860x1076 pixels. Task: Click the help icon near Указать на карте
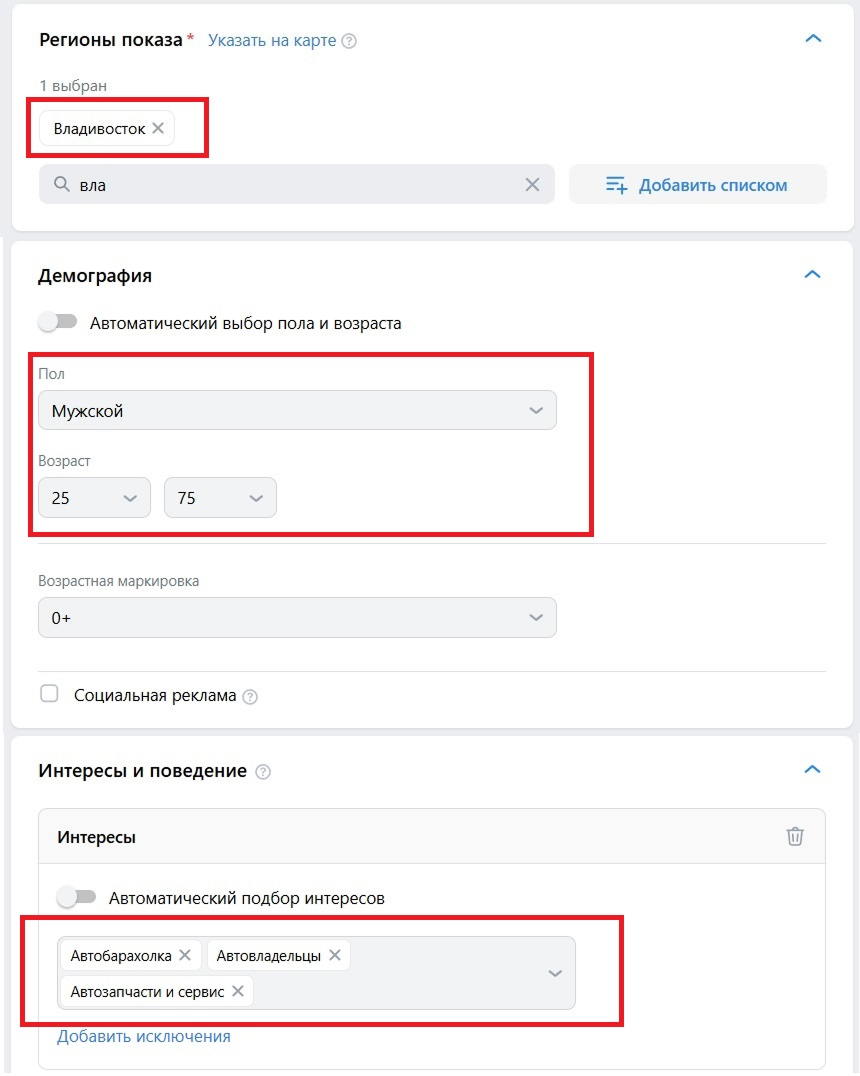point(349,41)
